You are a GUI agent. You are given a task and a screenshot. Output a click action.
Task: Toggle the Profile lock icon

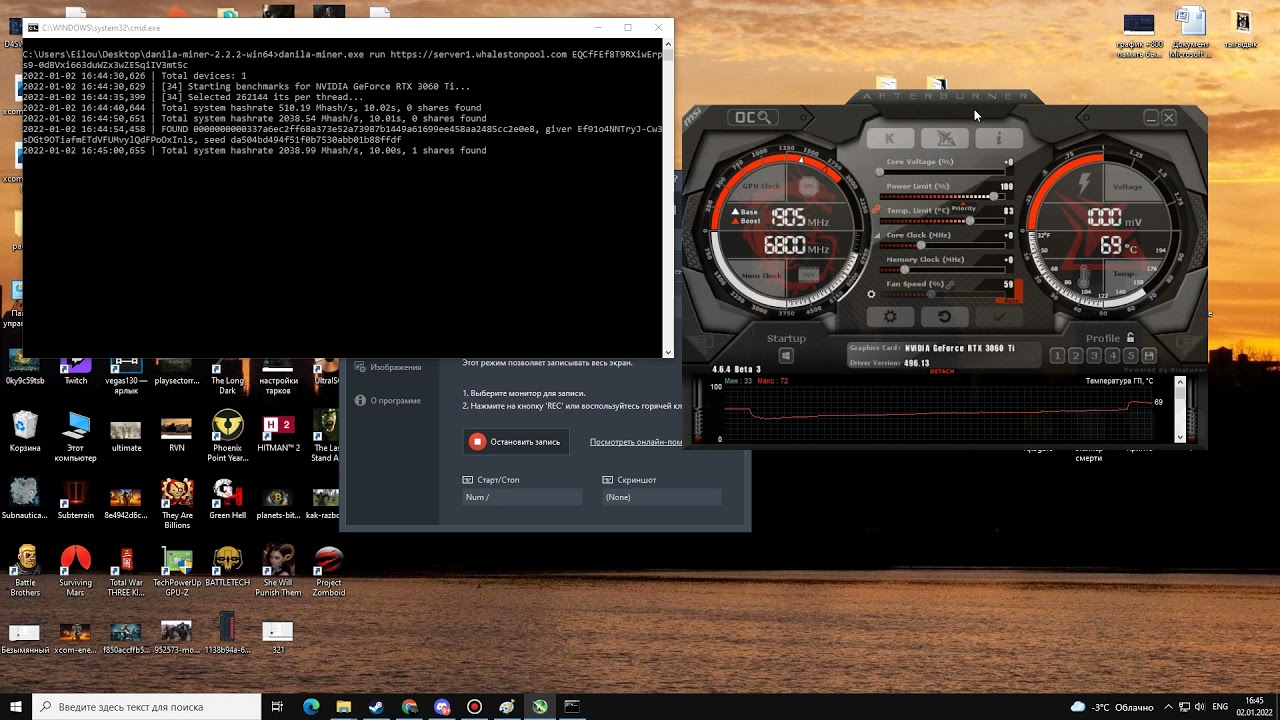click(x=1130, y=338)
